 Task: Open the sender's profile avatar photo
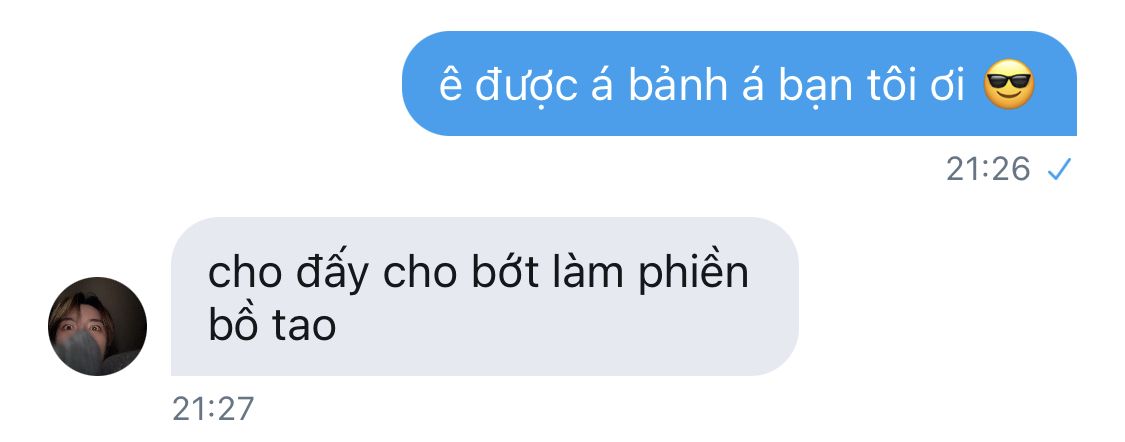[97, 326]
